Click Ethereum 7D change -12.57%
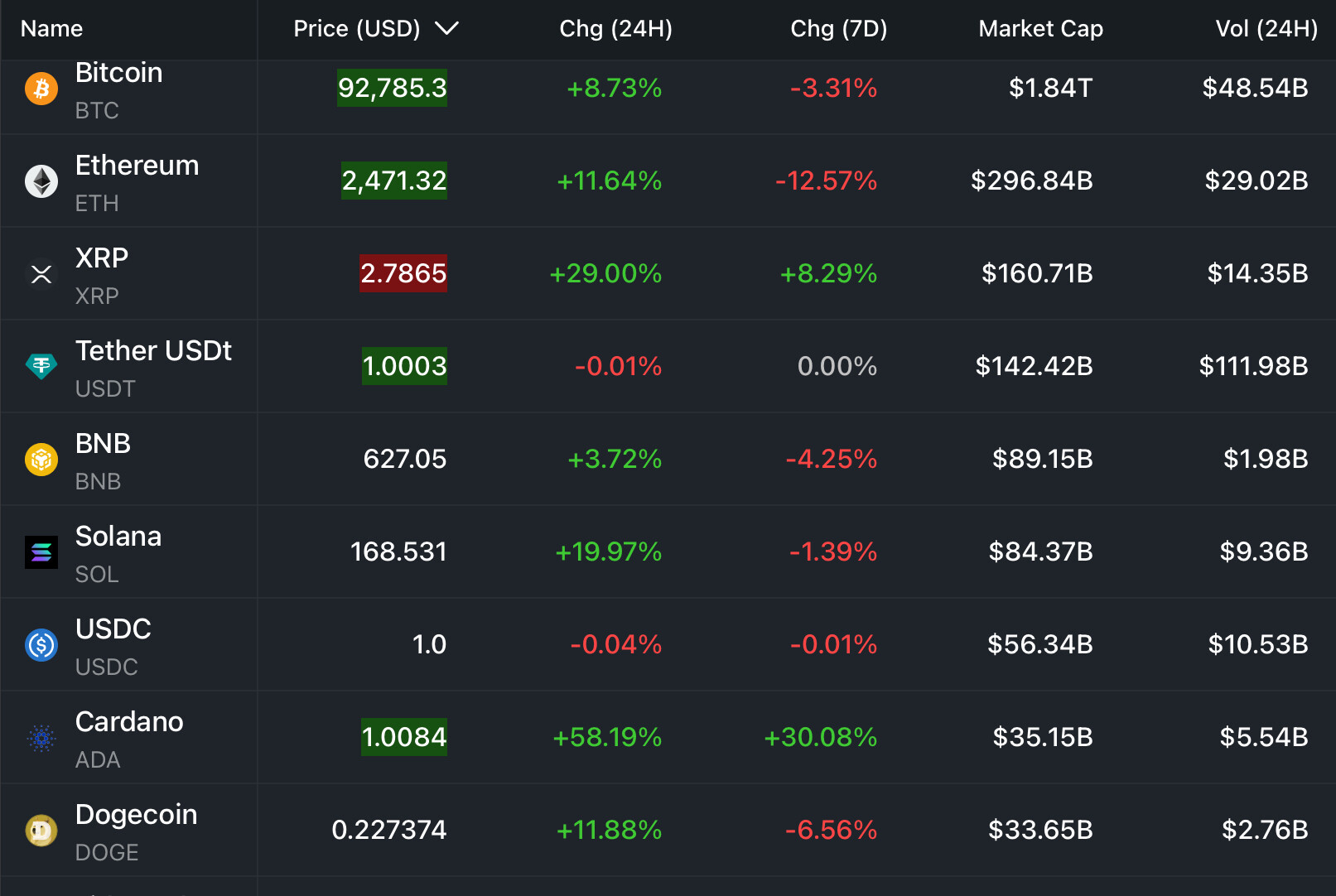1336x896 pixels. click(827, 181)
